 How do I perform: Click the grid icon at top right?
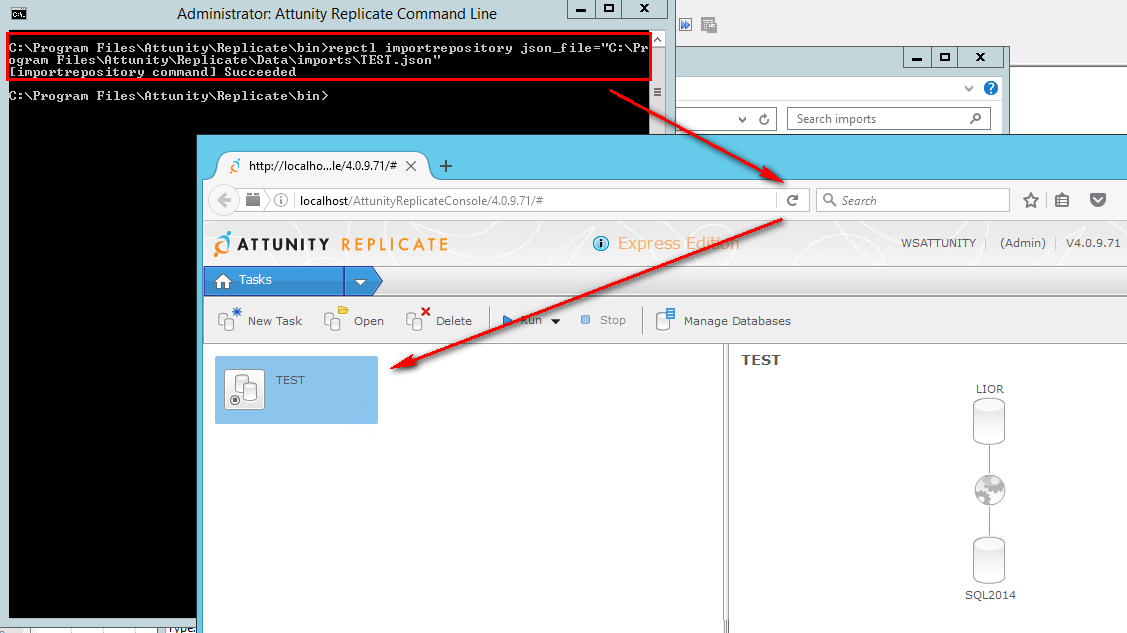click(709, 25)
